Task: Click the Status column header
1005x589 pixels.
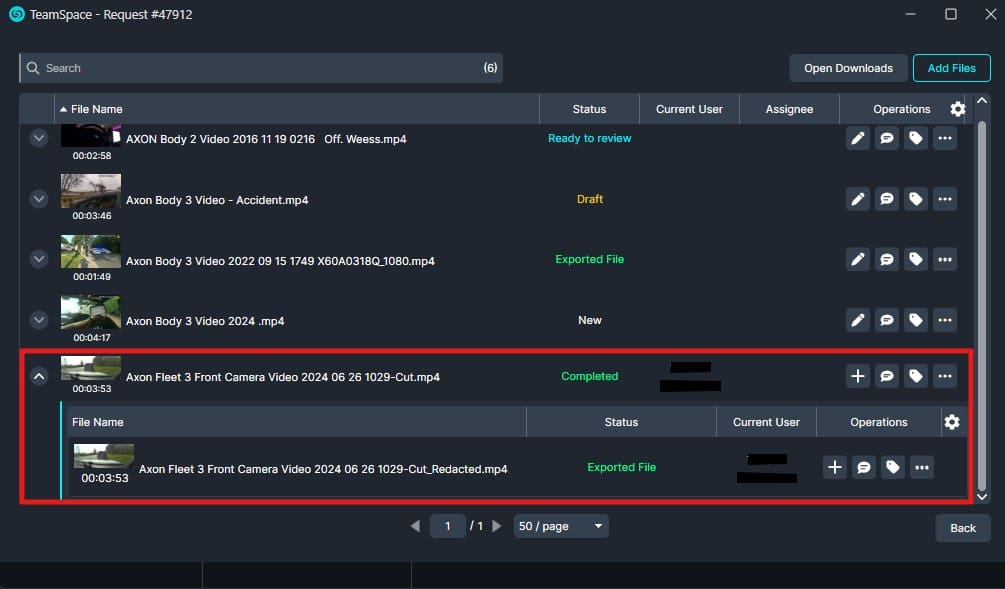Action: pos(589,109)
